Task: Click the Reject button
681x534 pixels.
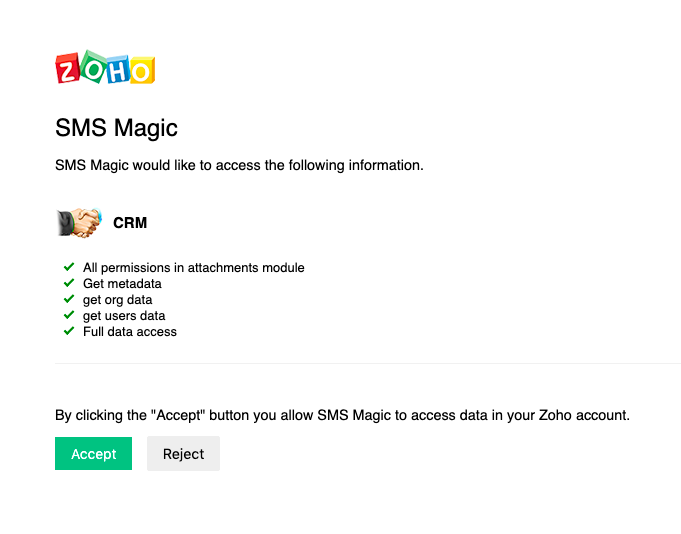Action: coord(183,454)
